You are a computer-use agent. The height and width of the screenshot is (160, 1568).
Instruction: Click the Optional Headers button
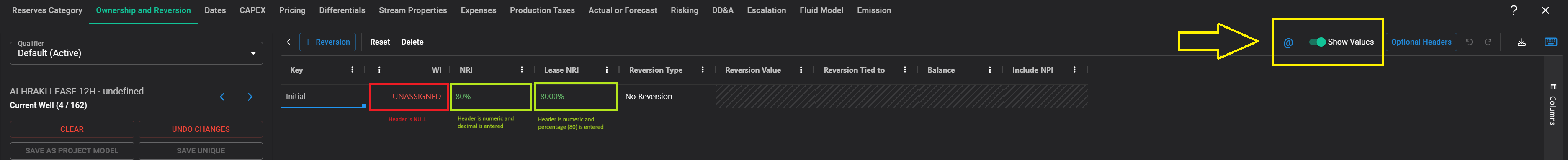pyautogui.click(x=1421, y=42)
